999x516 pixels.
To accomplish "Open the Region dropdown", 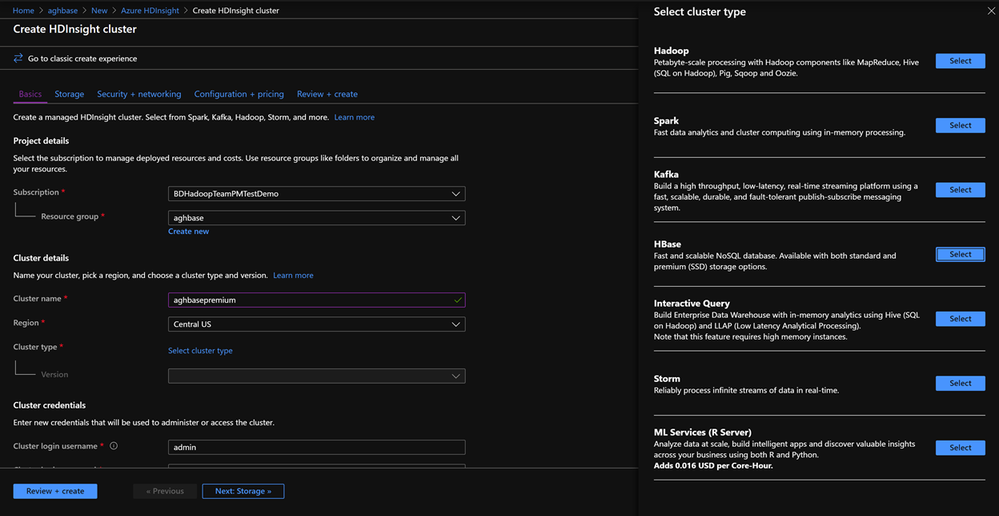I will pos(317,324).
